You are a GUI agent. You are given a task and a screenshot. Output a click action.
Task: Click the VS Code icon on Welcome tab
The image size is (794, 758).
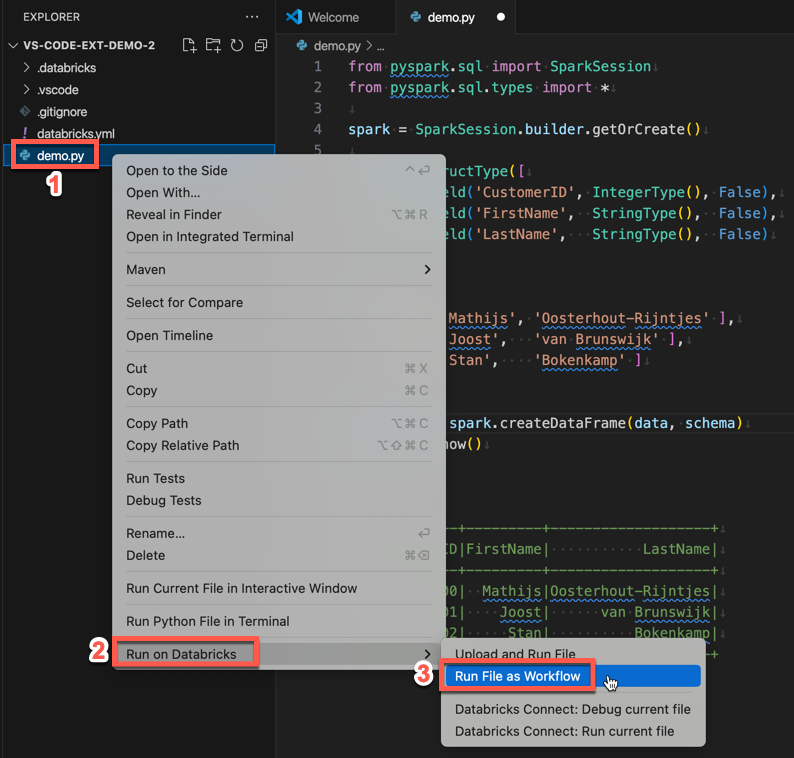click(x=294, y=17)
